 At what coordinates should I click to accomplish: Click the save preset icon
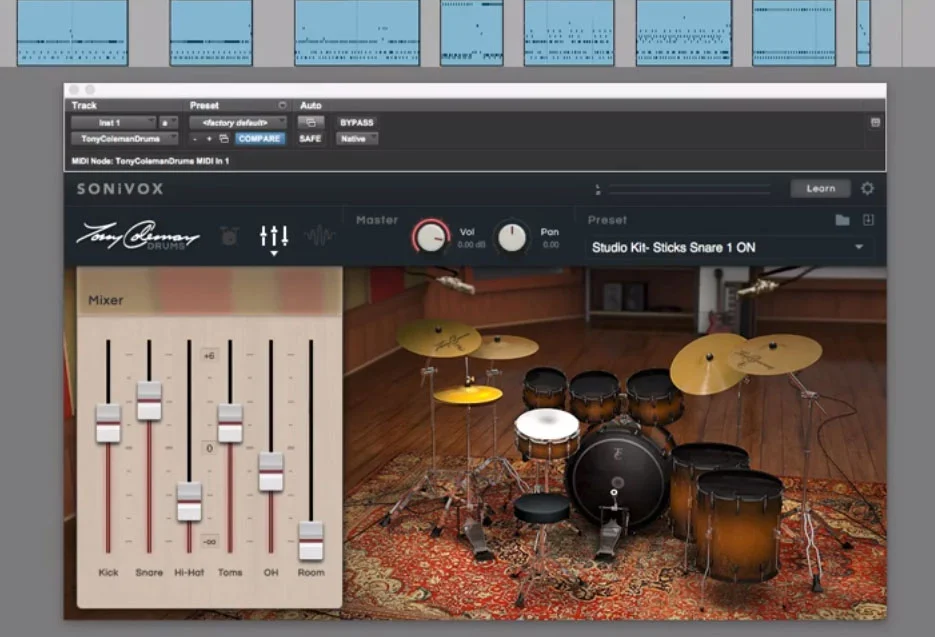868,220
